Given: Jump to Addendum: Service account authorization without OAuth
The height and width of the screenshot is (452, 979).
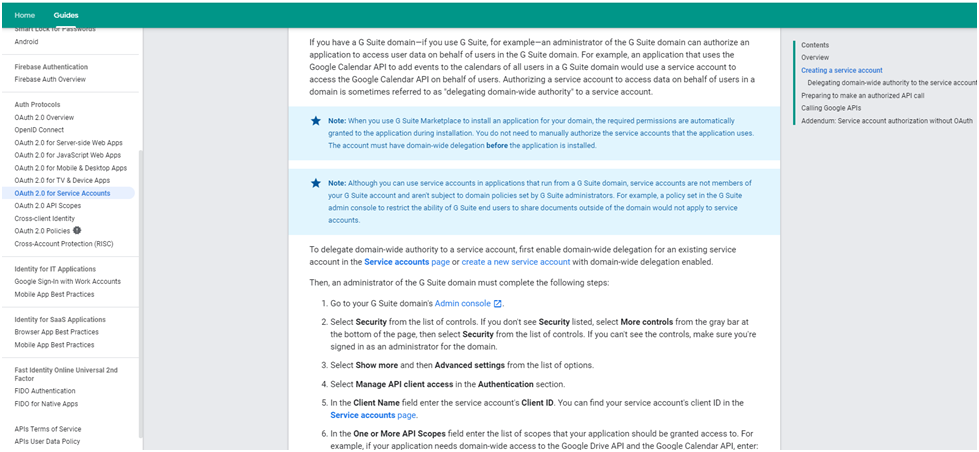Looking at the screenshot, I should coord(887,120).
